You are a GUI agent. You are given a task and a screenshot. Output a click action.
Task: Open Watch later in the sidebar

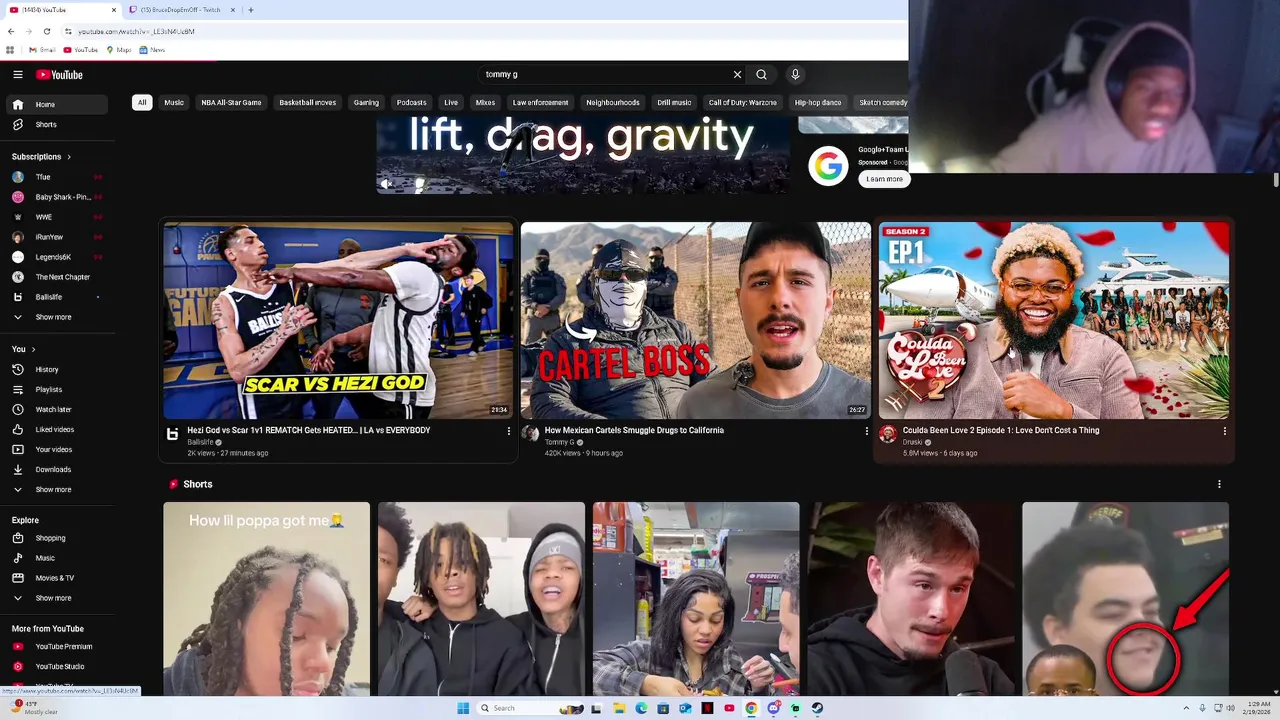56,410
